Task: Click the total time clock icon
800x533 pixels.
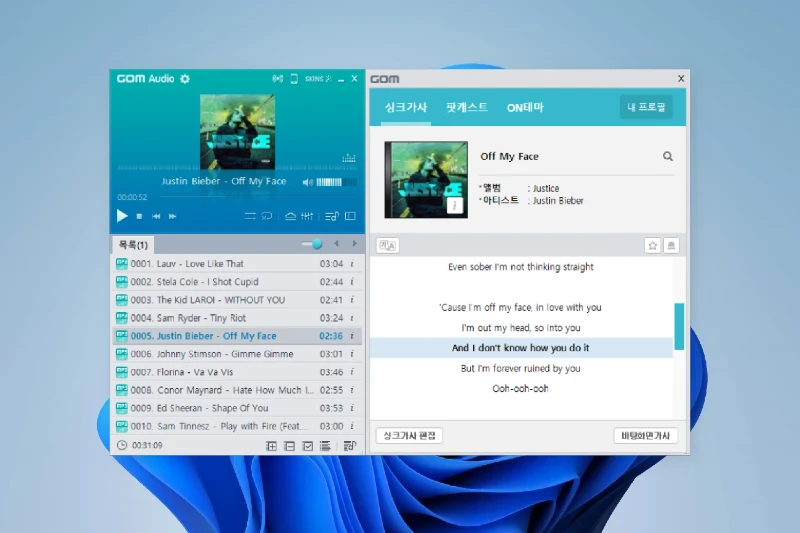Action: pyautogui.click(x=122, y=445)
